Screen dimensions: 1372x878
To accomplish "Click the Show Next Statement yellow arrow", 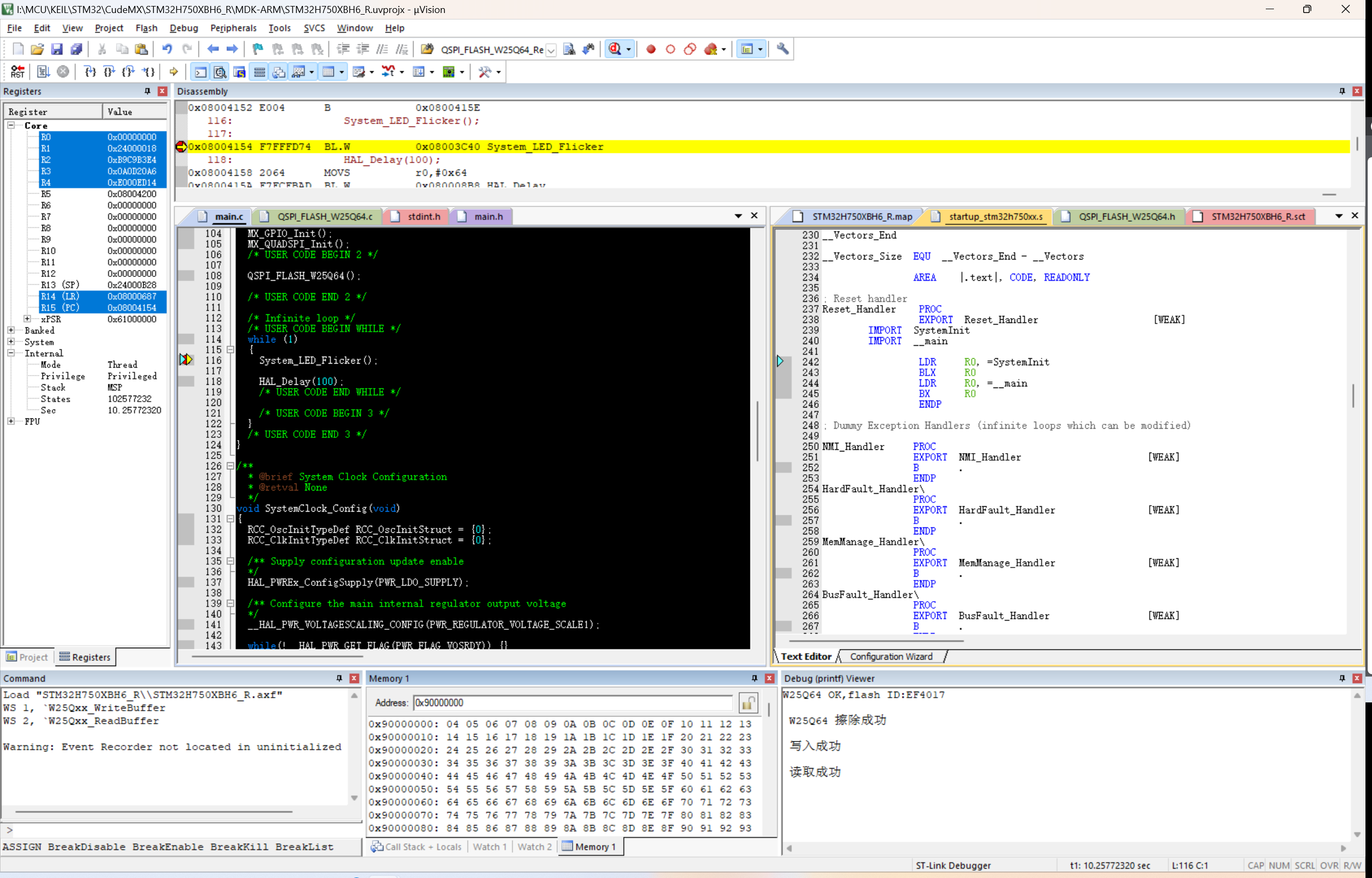I will (x=174, y=72).
